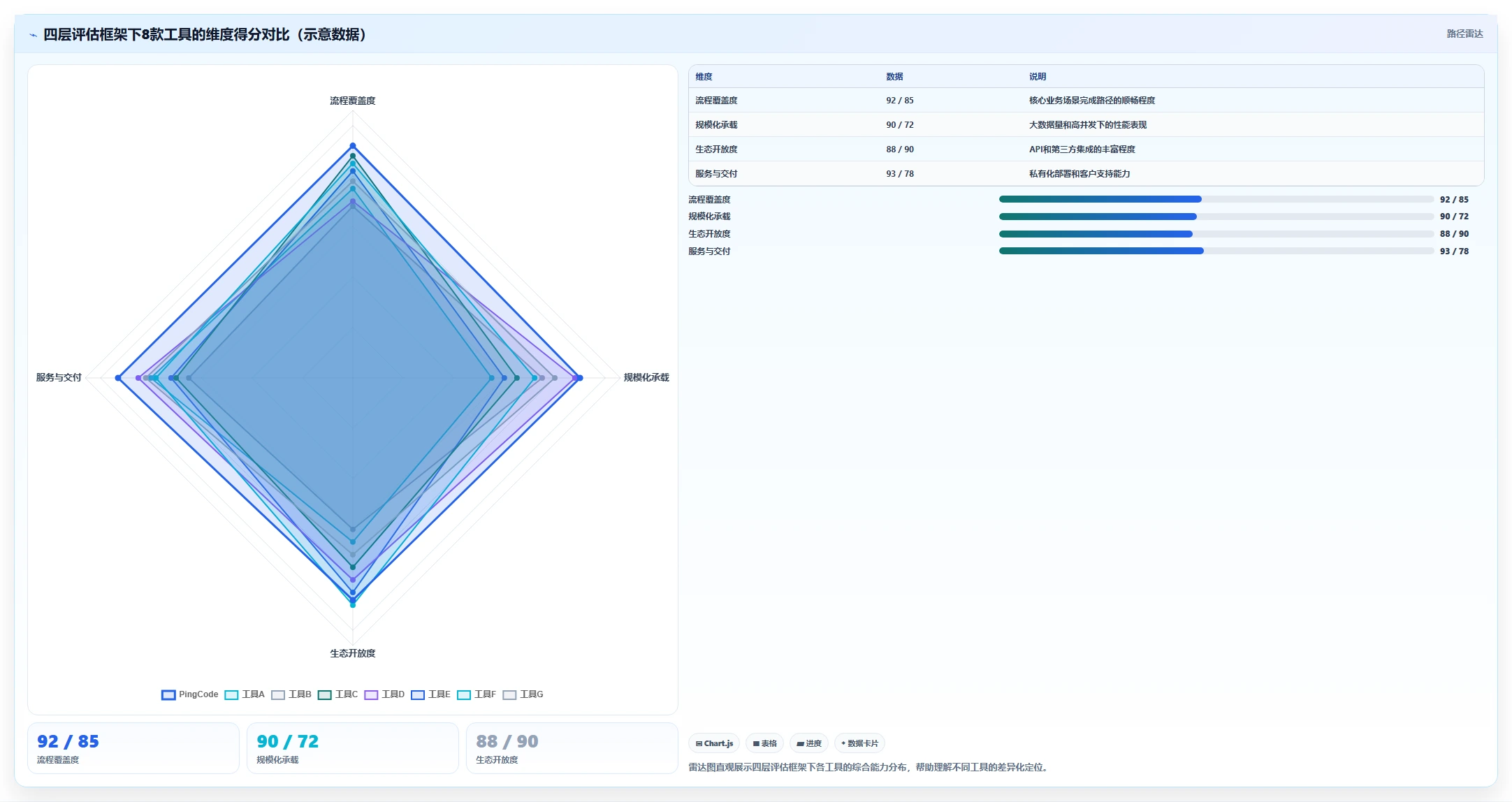Select the 生态开放度 table row label
The height and width of the screenshot is (802, 1512).
(716, 150)
